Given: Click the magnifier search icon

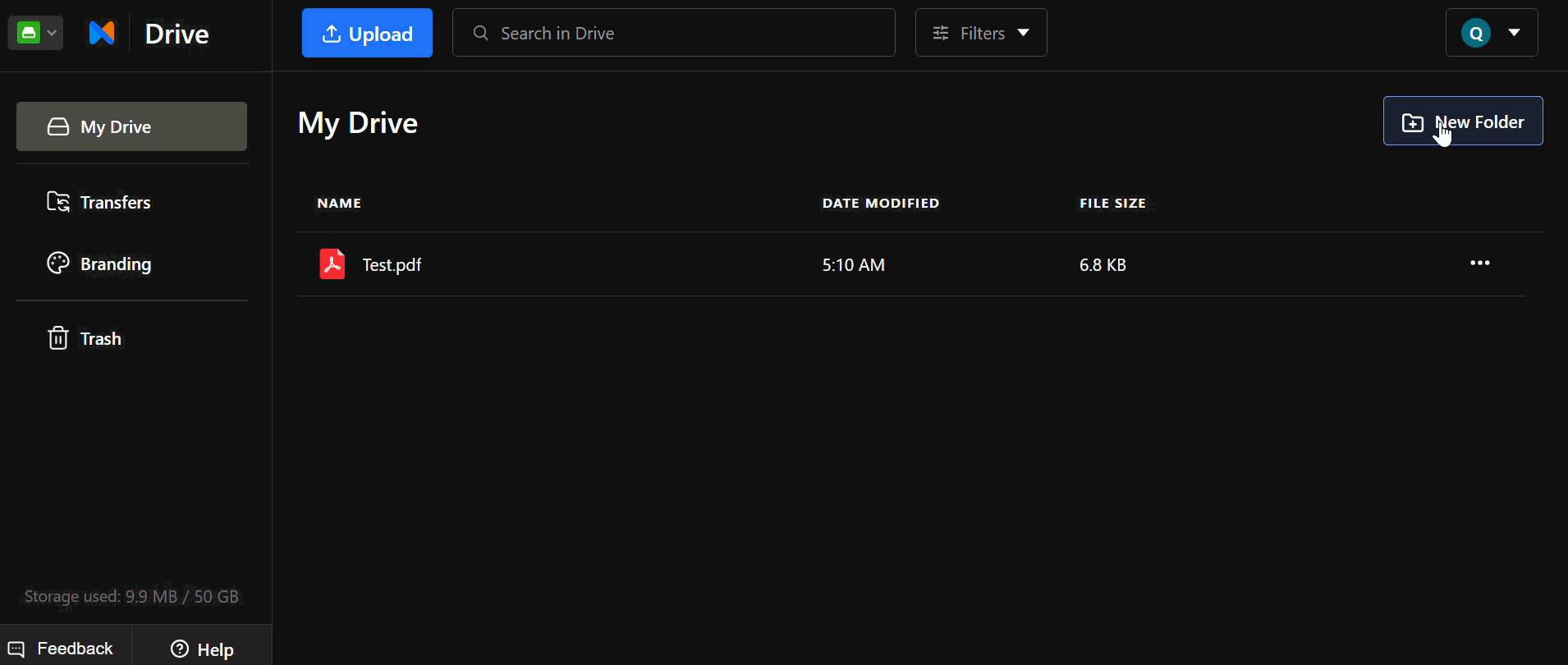Looking at the screenshot, I should point(481,33).
